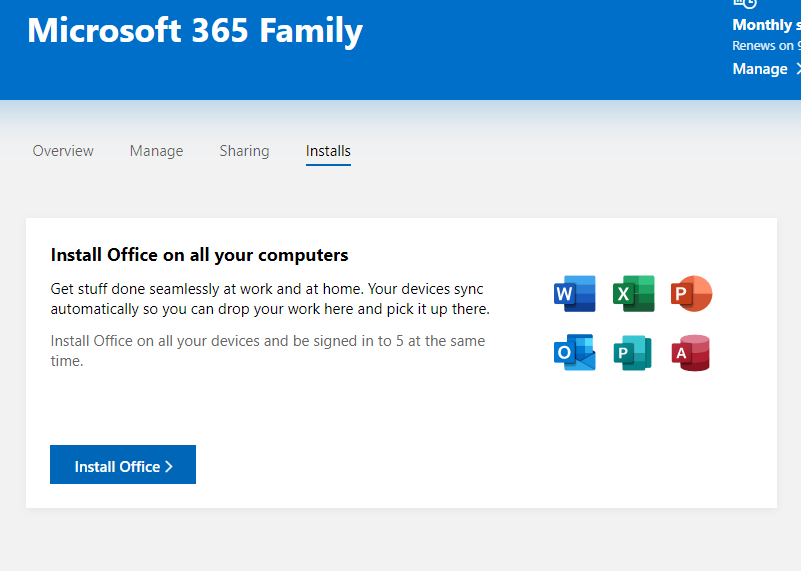Switch to the Manage tab
Viewport: 801px width, 571px height.
click(156, 151)
